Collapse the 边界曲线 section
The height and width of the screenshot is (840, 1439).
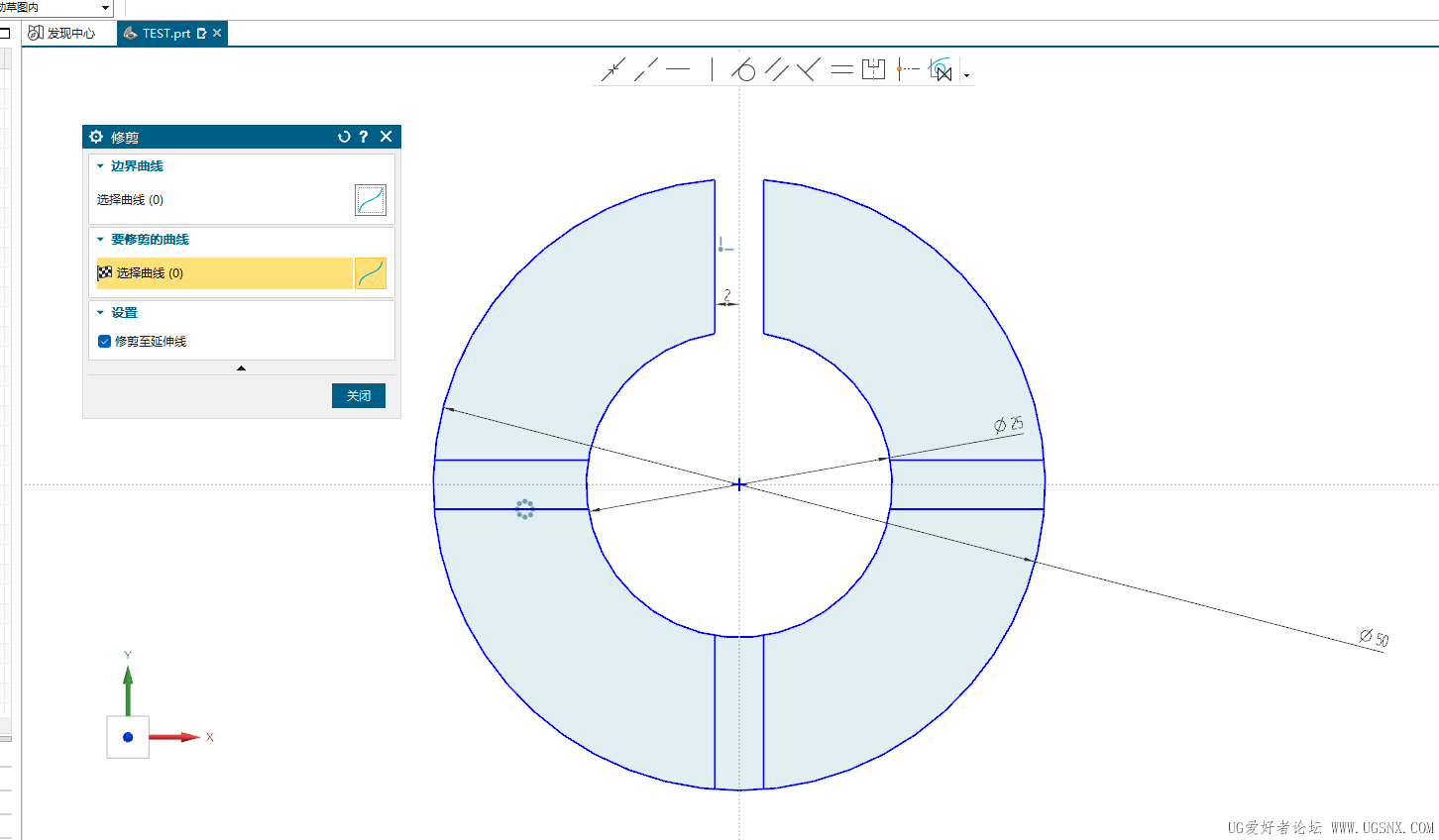pos(100,166)
